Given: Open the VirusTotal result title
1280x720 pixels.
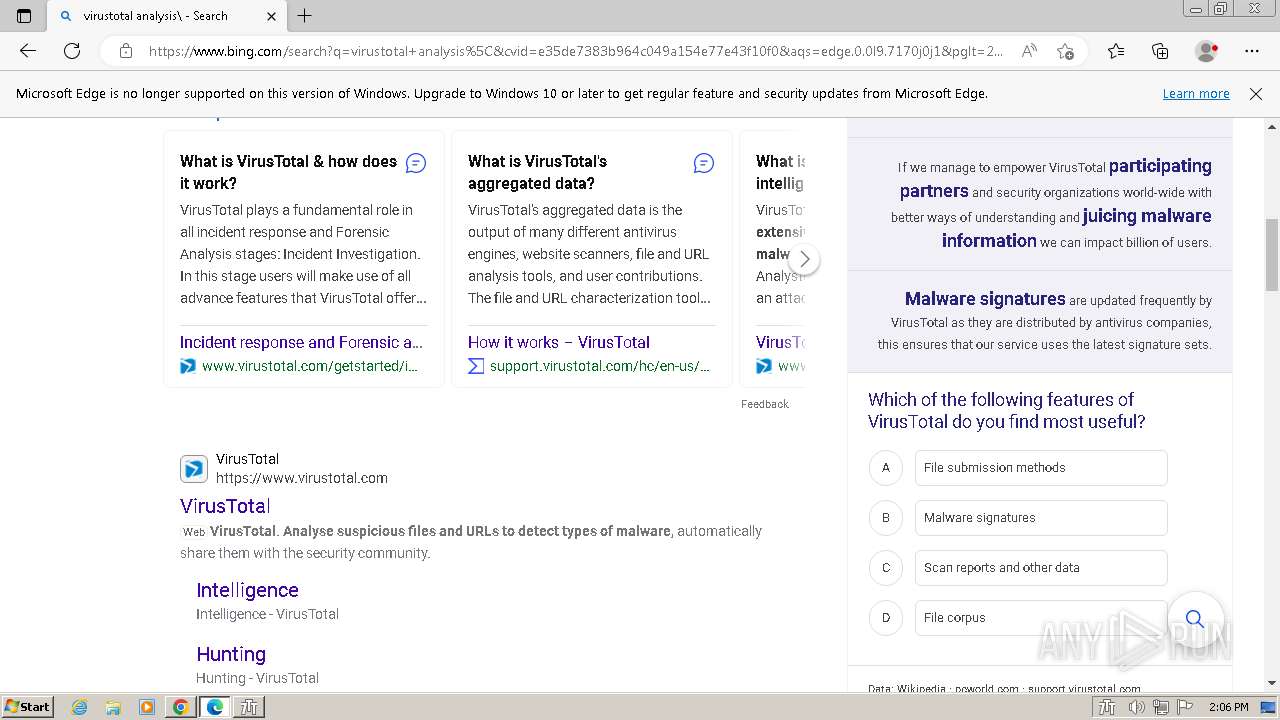Looking at the screenshot, I should [x=225, y=506].
